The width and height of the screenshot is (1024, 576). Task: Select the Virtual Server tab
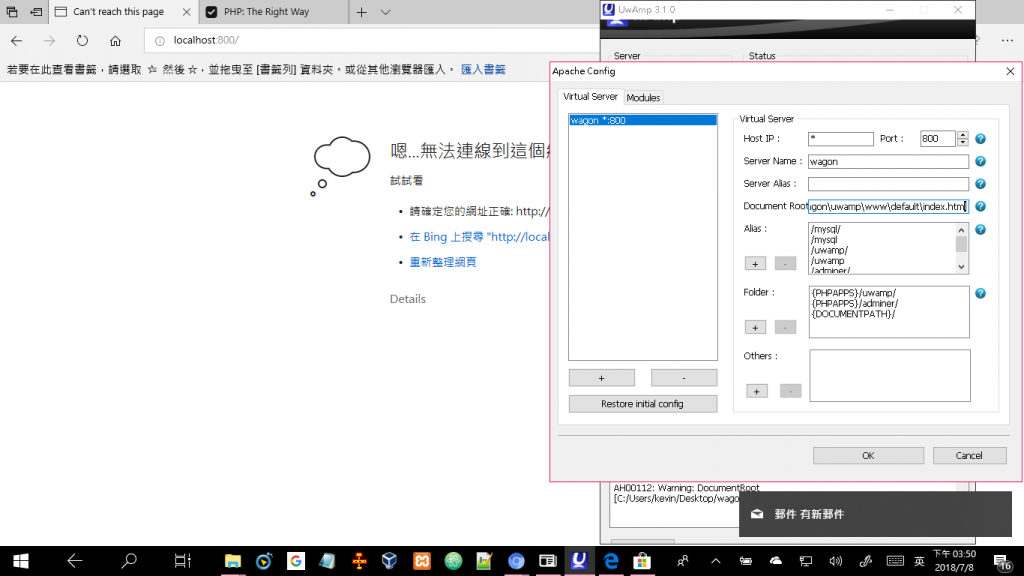(x=590, y=97)
